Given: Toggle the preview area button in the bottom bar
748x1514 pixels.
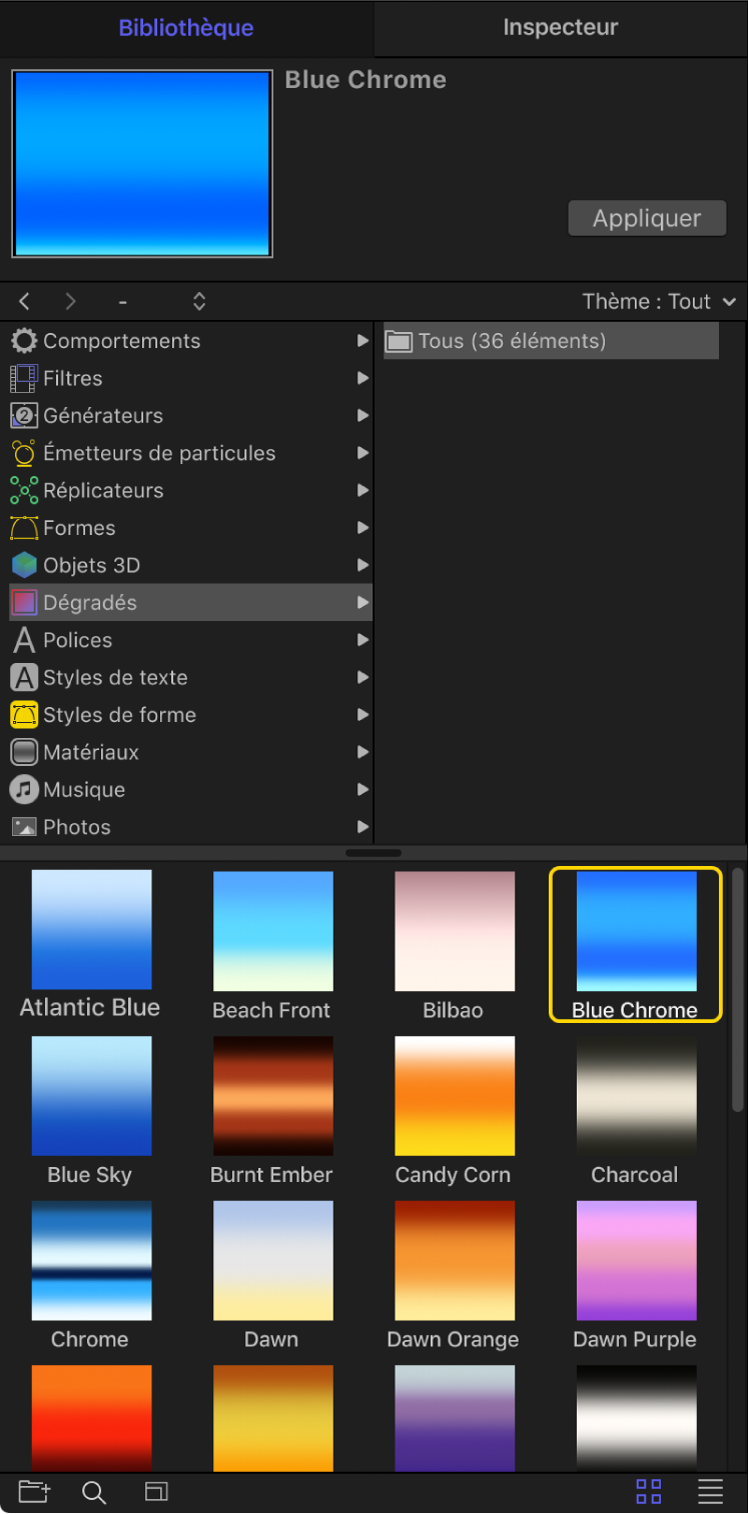Looking at the screenshot, I should (x=156, y=1492).
